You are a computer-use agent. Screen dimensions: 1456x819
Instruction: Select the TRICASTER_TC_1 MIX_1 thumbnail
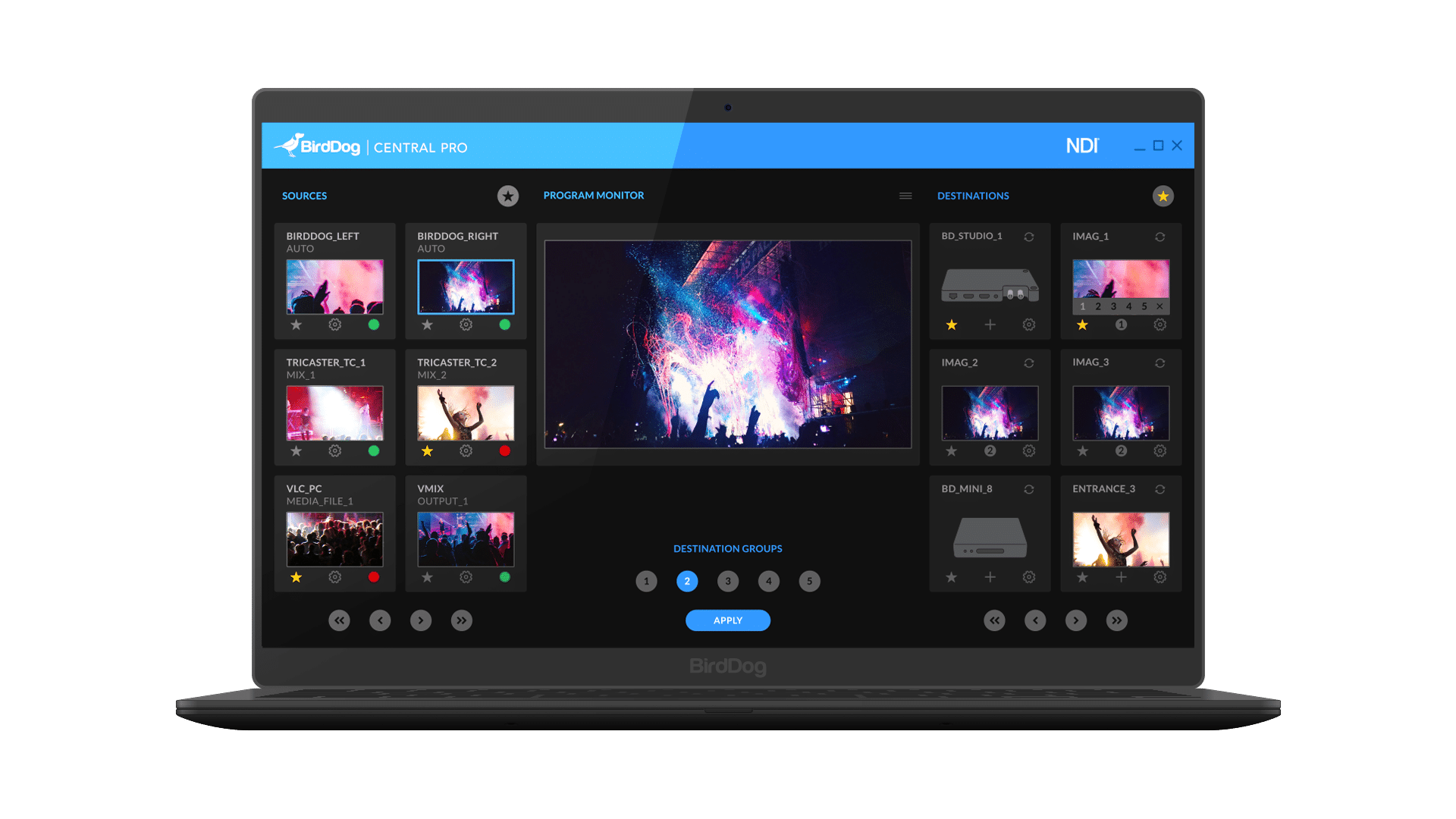pyautogui.click(x=335, y=413)
